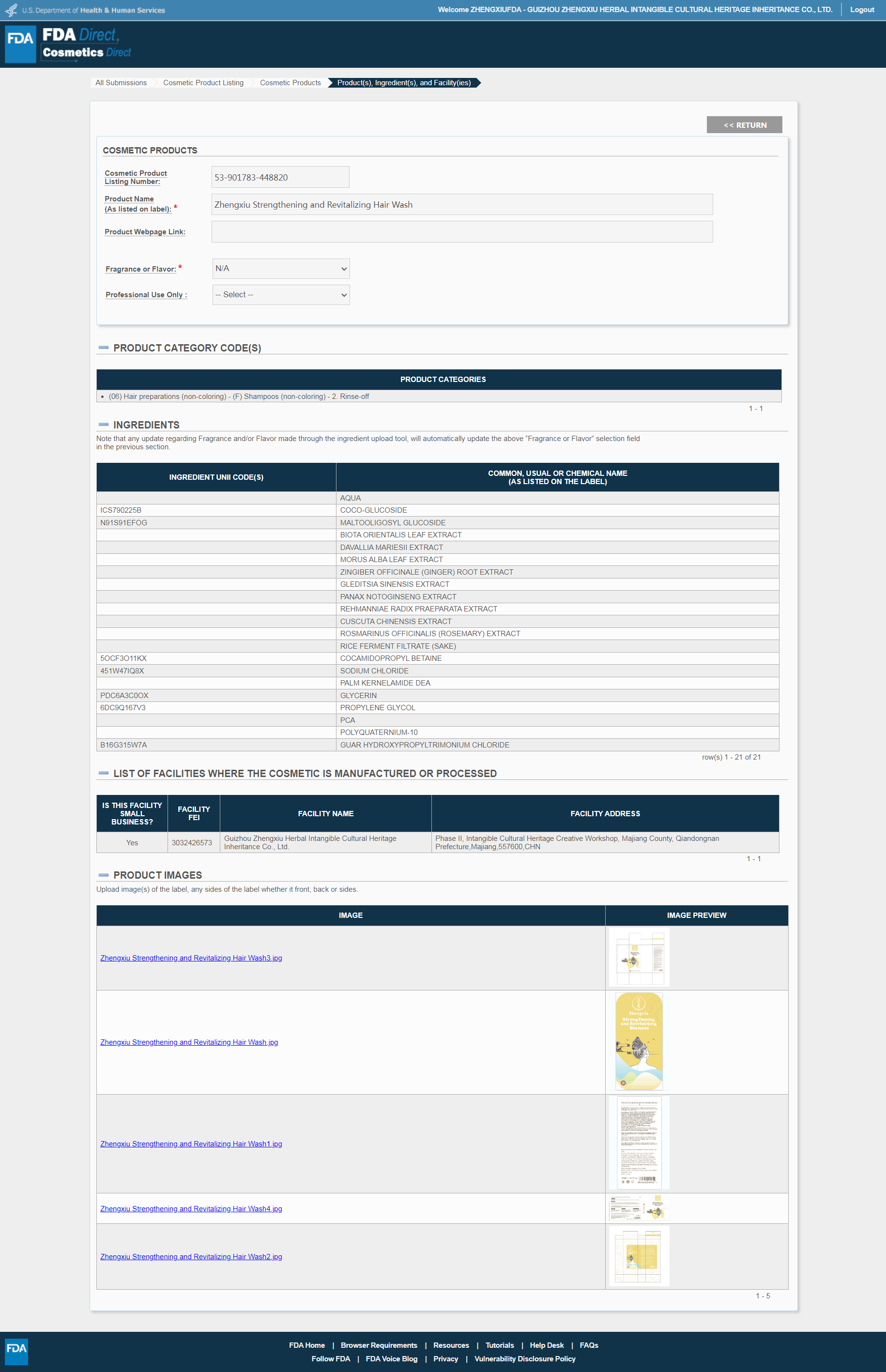Click the yellow shampoo bottle image preview
The height and width of the screenshot is (1372, 886).
point(639,1041)
